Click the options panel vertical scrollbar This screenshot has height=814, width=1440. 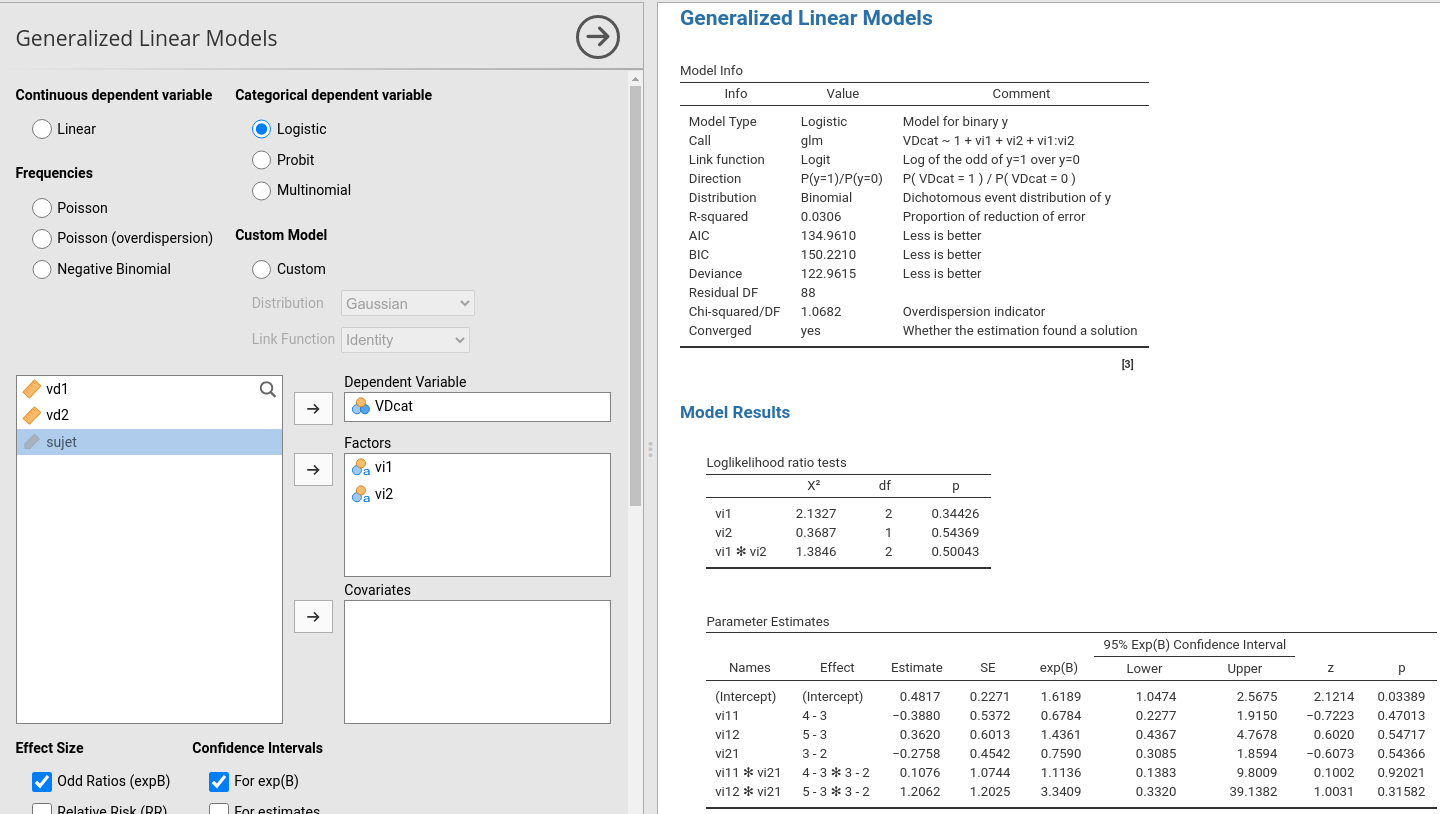point(635,296)
